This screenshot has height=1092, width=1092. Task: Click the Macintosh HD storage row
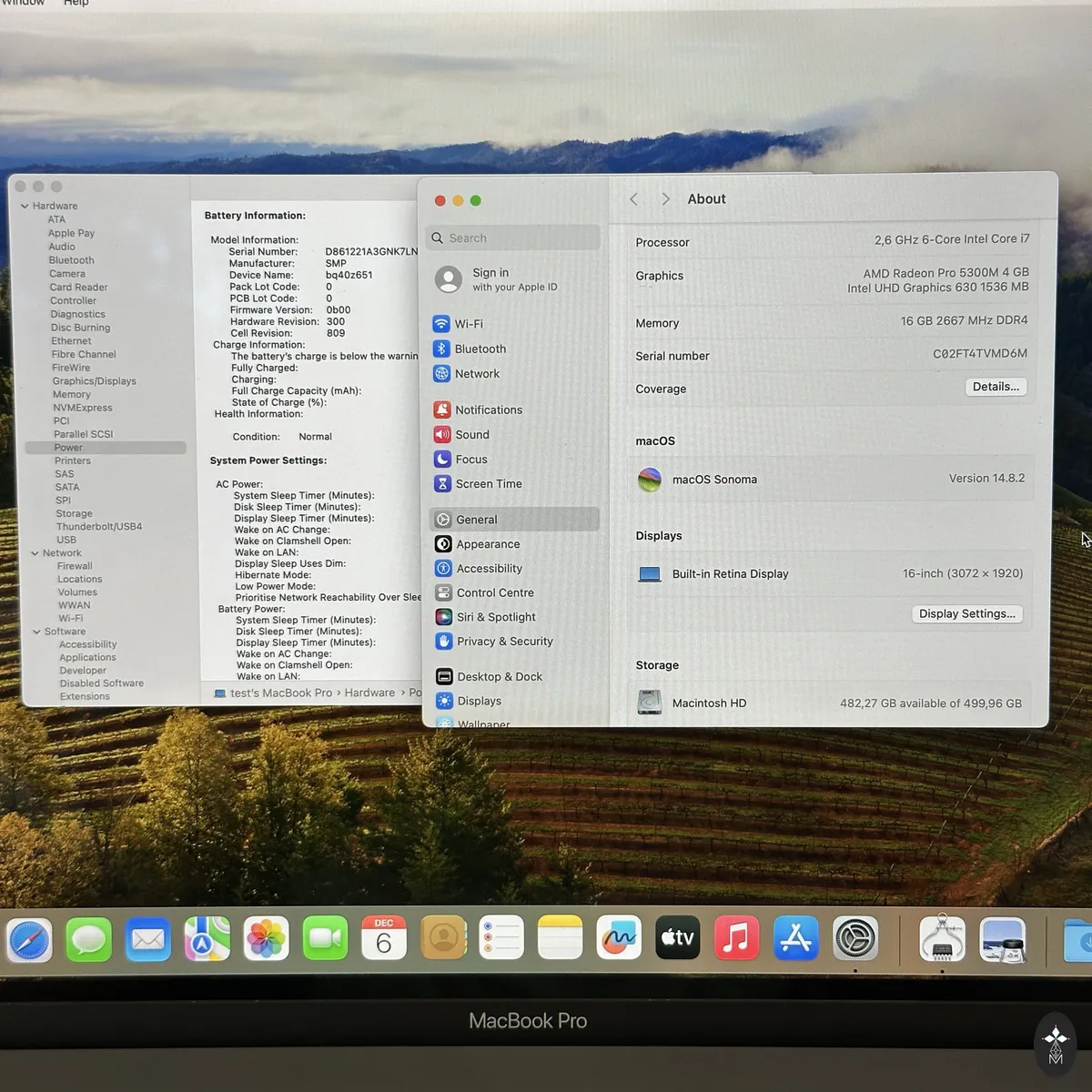click(831, 703)
